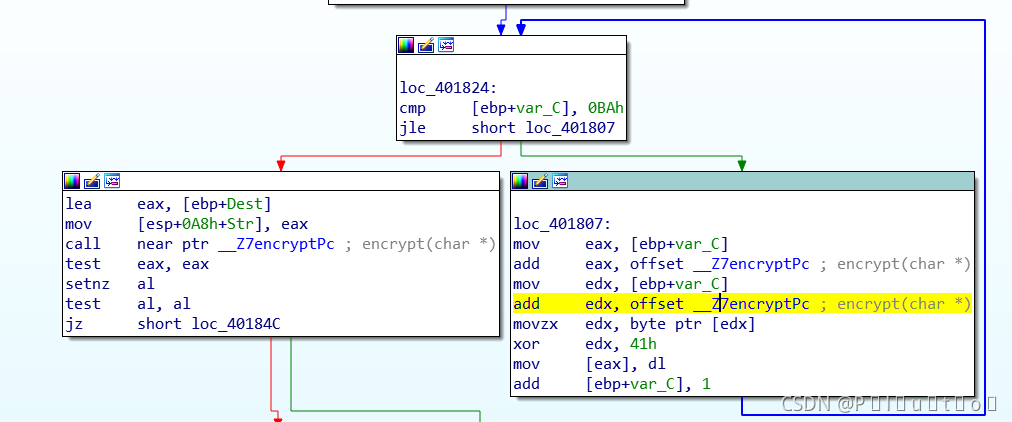
Task: Click mov [esp+0A8h+Str], eax line
Action: coord(187,225)
